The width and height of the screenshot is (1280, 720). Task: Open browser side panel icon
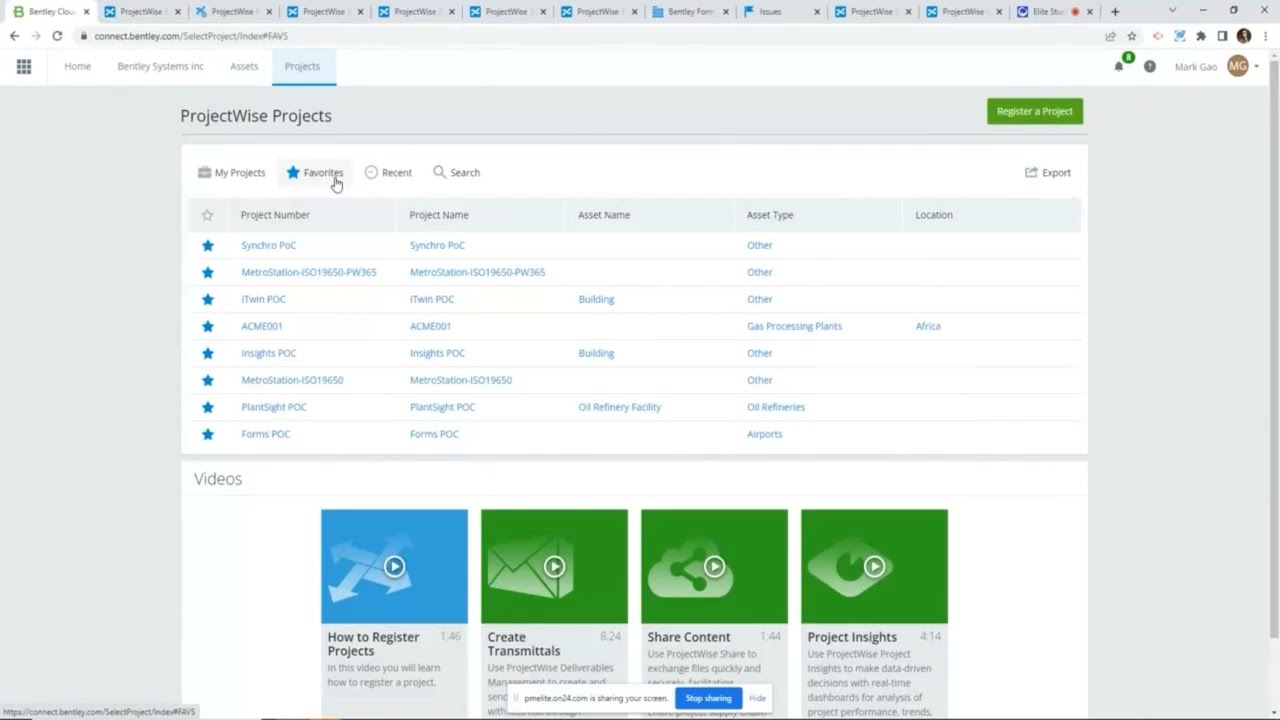[1222, 36]
